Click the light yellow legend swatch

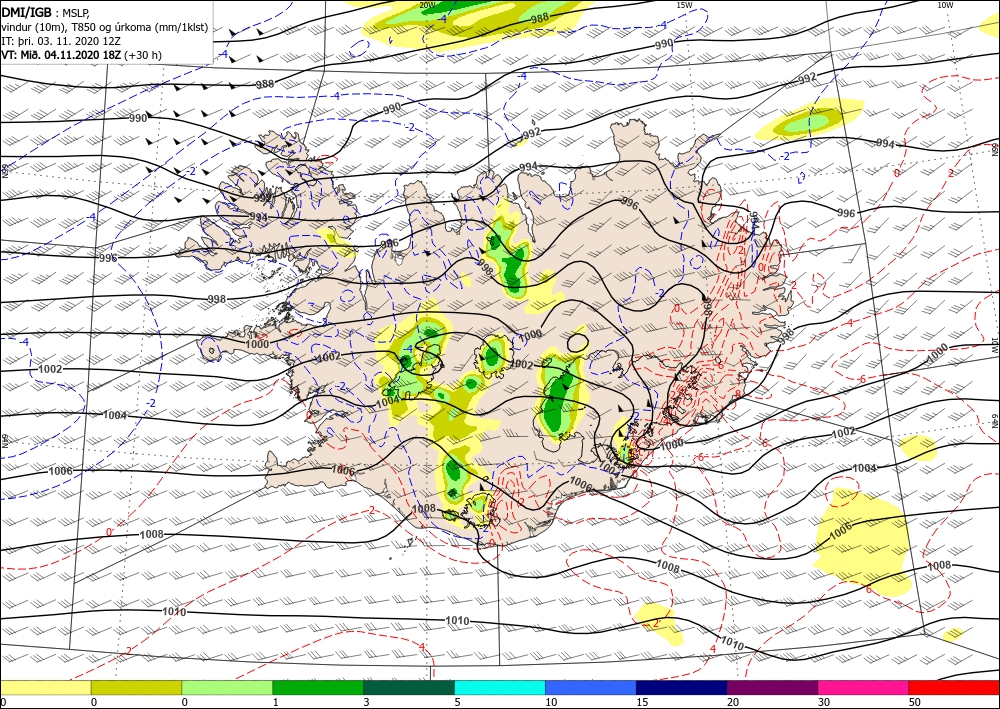pos(45,687)
